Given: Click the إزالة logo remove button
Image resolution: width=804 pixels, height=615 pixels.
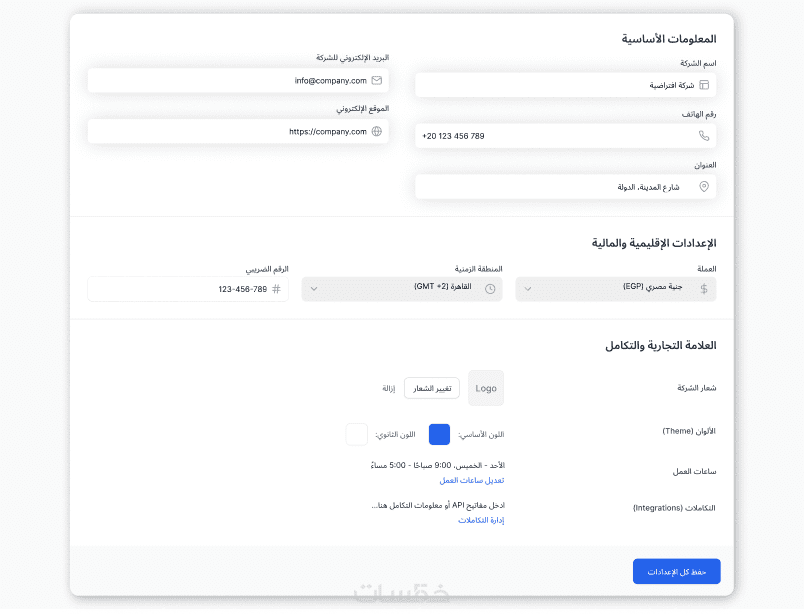Looking at the screenshot, I should (x=389, y=388).
